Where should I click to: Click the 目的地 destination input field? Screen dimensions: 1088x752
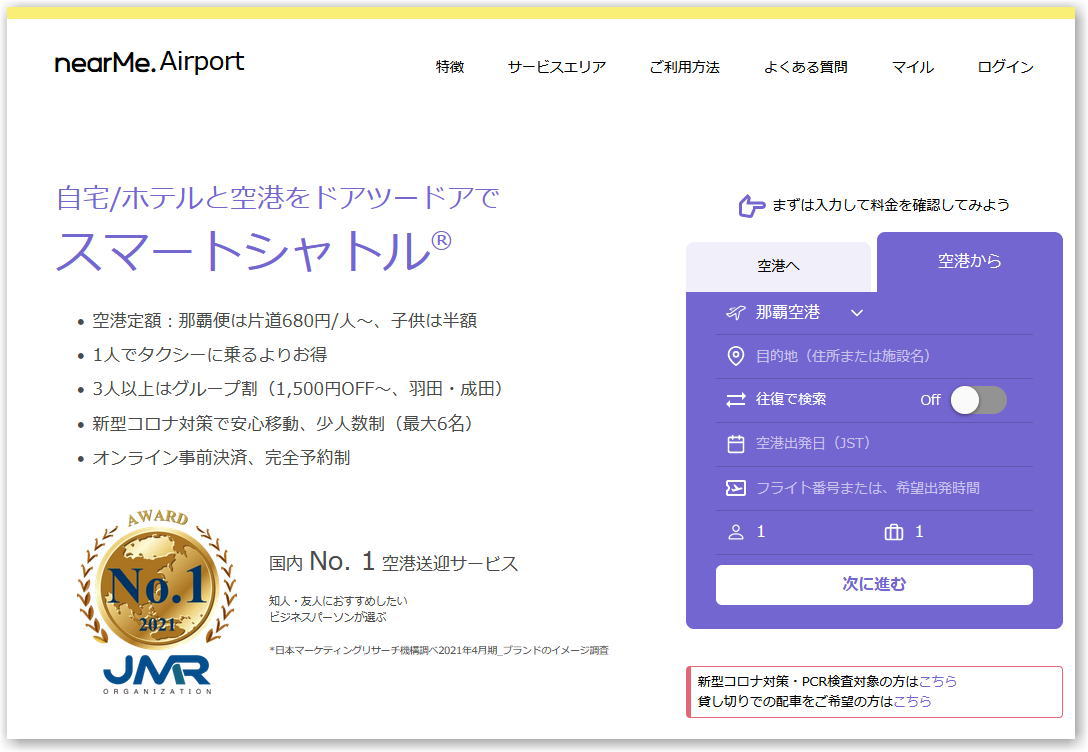coord(874,356)
